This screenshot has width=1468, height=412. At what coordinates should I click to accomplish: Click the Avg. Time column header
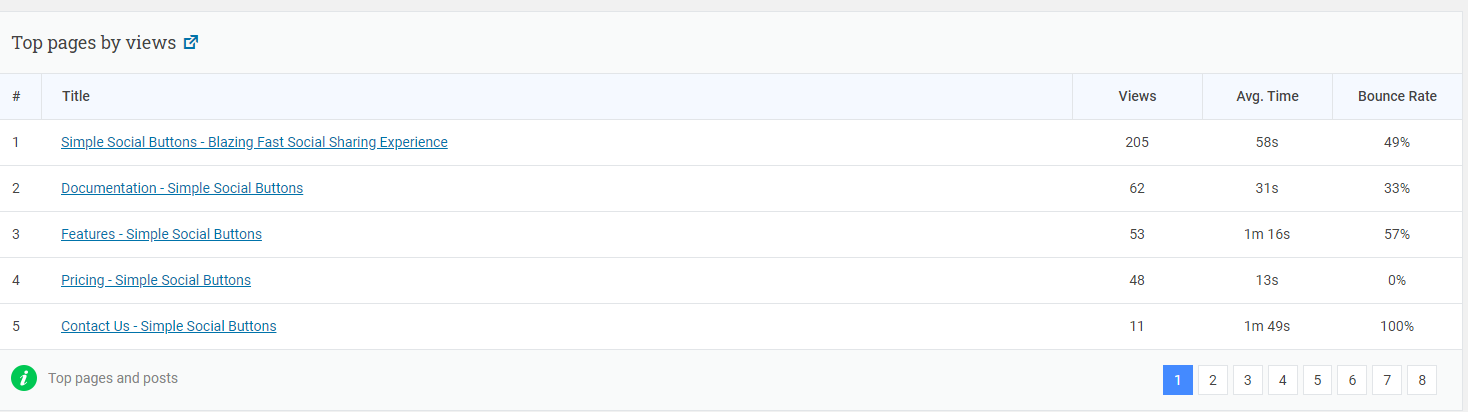(1267, 96)
